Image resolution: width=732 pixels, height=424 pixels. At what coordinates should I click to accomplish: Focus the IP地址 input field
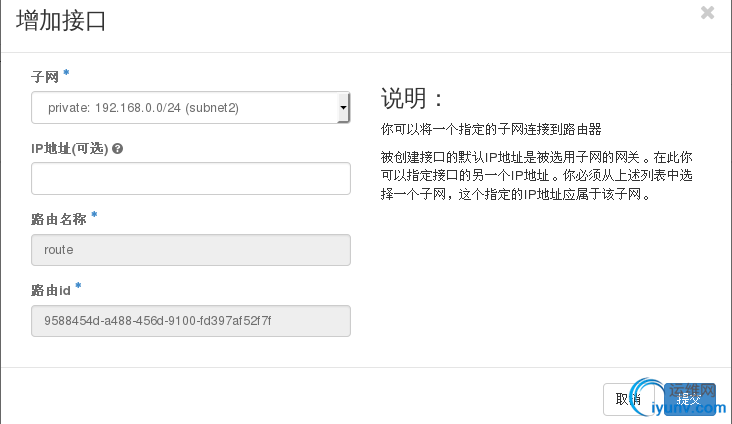pyautogui.click(x=190, y=178)
